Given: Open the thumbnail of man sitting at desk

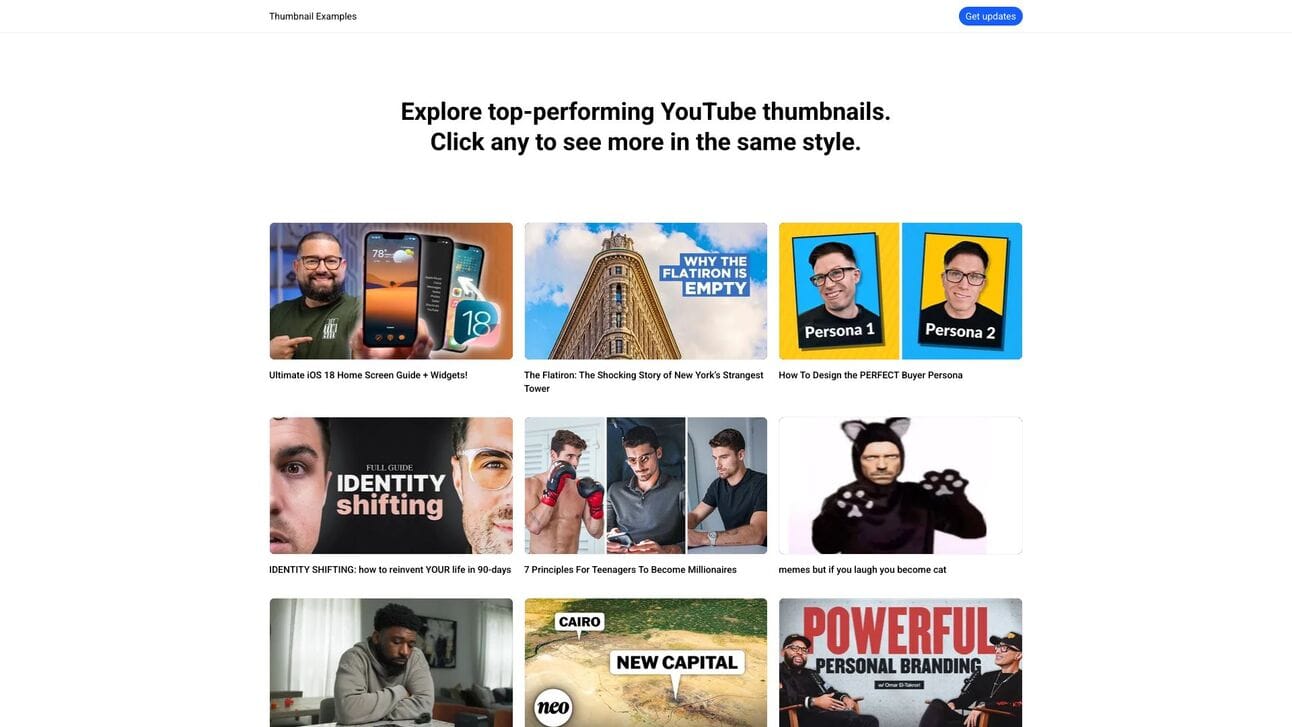Looking at the screenshot, I should pyautogui.click(x=391, y=663).
